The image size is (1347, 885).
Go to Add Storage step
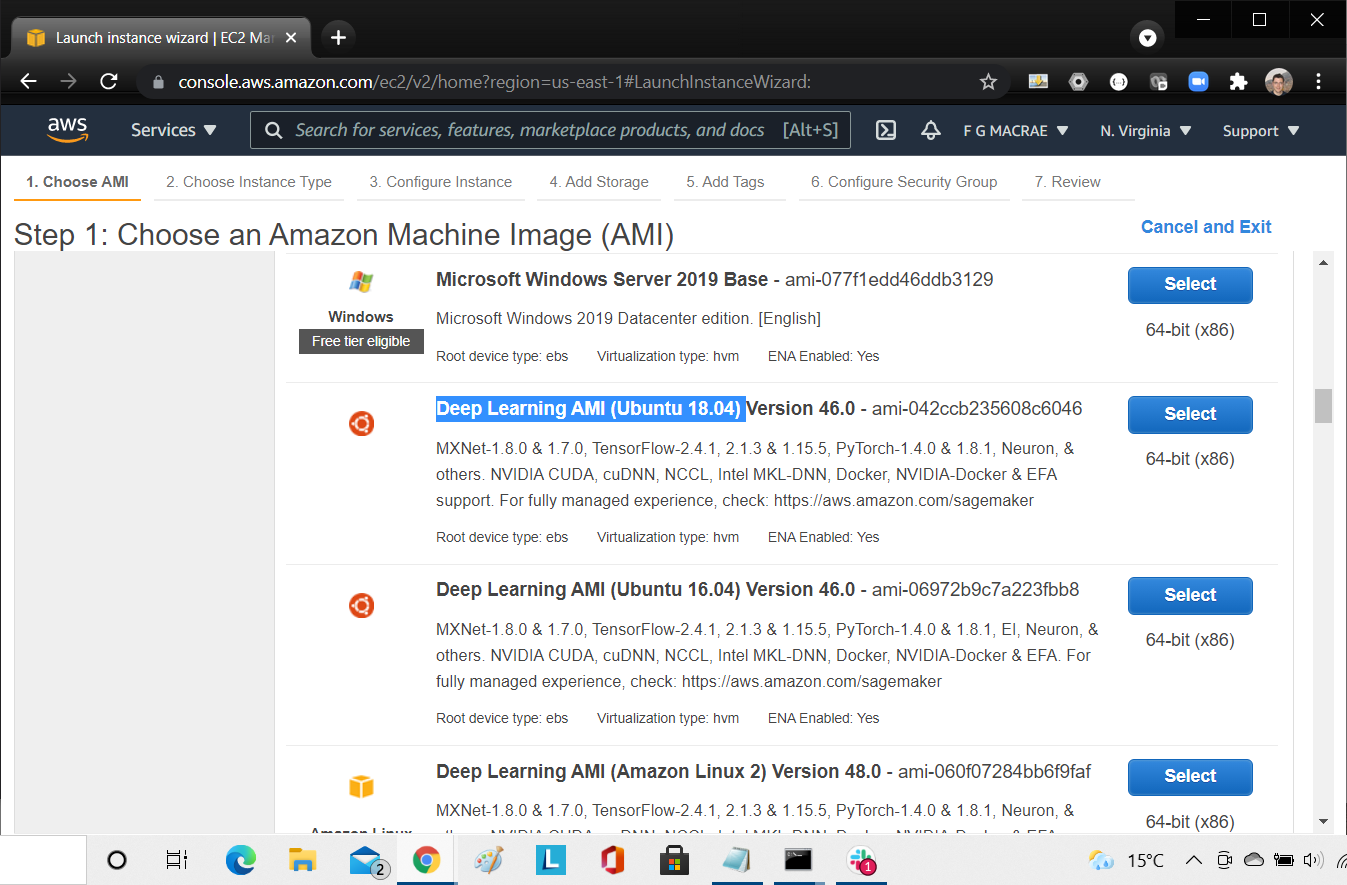pos(599,182)
